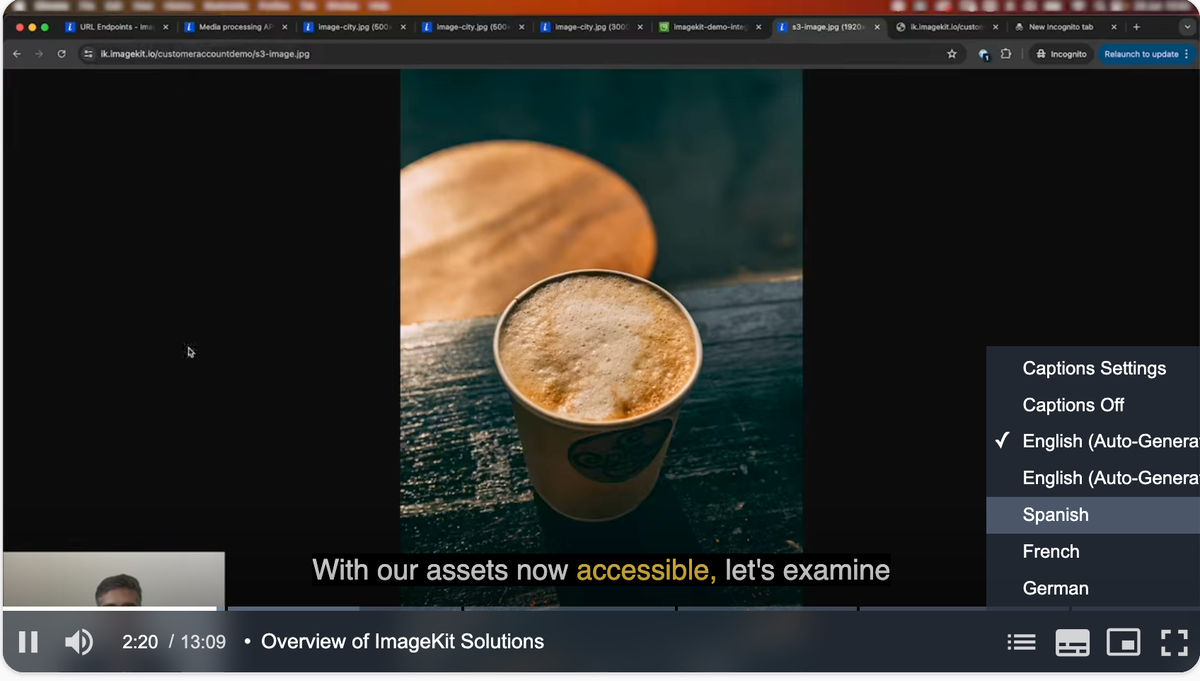Choose the checked English (Auto-Generated) captions
The height and width of the screenshot is (681, 1200).
pyautogui.click(x=1093, y=441)
